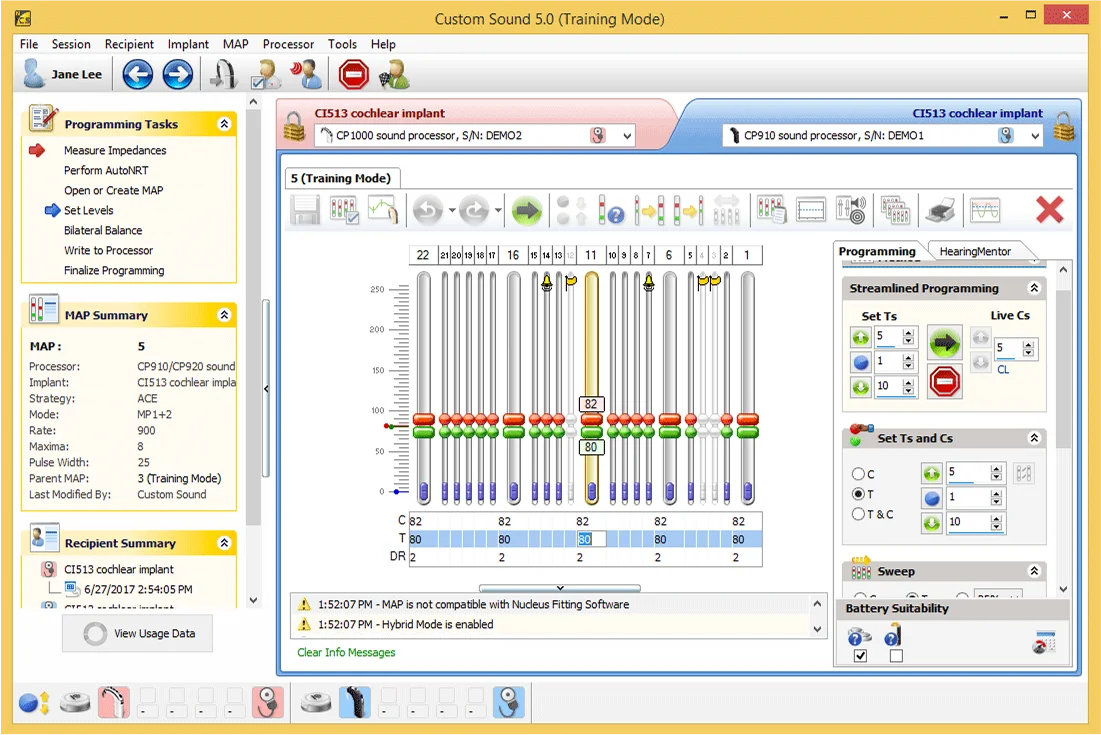The image size is (1101, 735).
Task: Click the printer icon in MAP toolbar
Action: tap(940, 210)
